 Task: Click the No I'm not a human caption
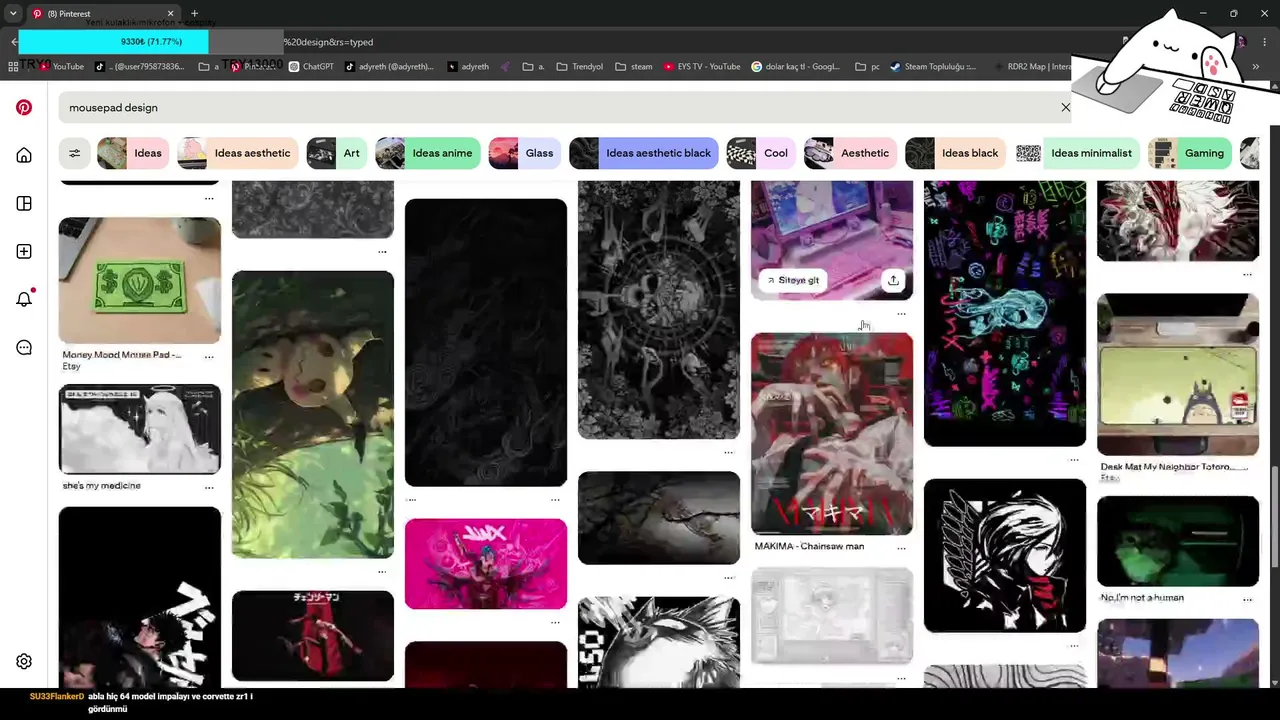coord(1142,598)
